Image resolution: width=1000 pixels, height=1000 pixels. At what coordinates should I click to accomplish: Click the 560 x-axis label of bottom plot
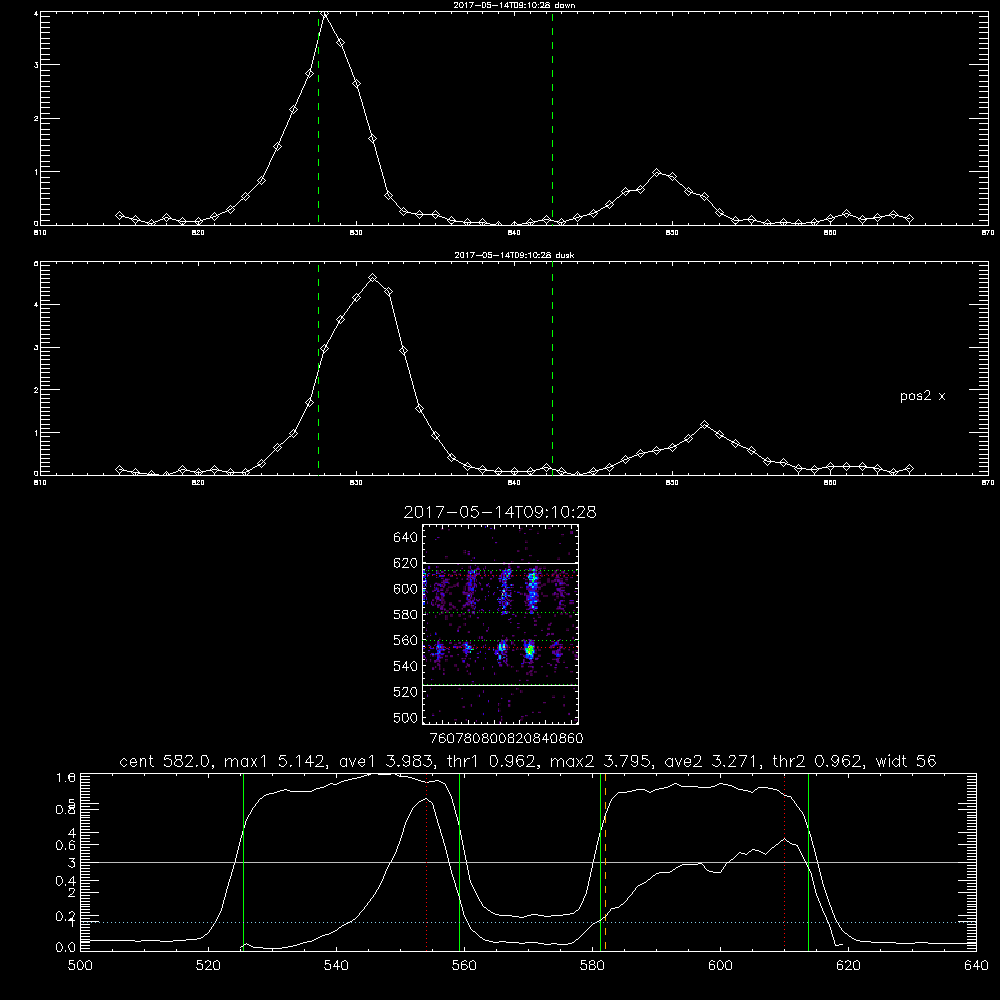click(x=464, y=966)
